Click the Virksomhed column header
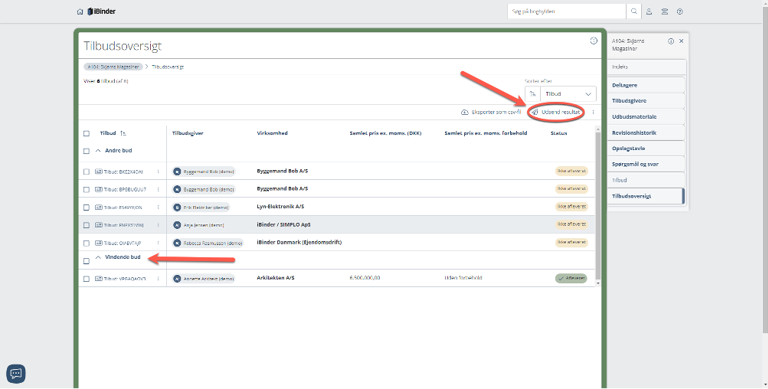768x389 pixels. pos(272,133)
